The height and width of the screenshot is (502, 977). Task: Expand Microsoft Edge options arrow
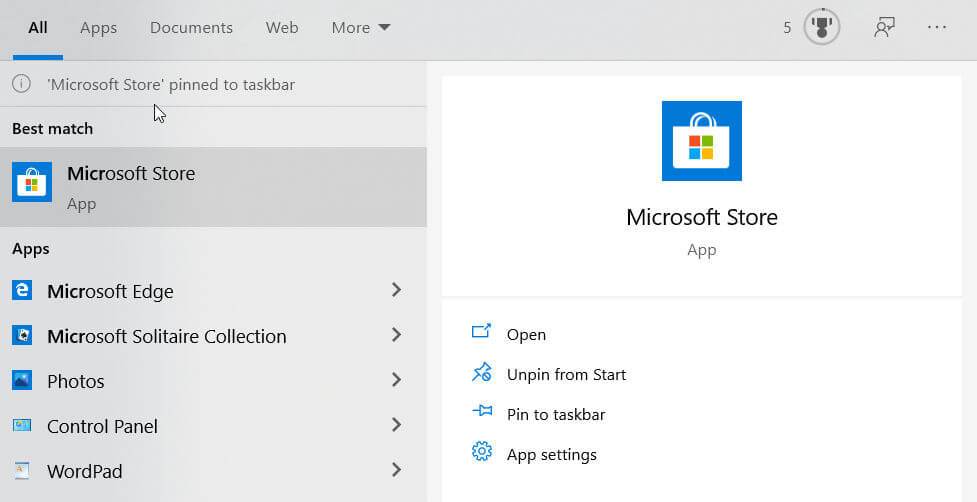[x=396, y=290]
